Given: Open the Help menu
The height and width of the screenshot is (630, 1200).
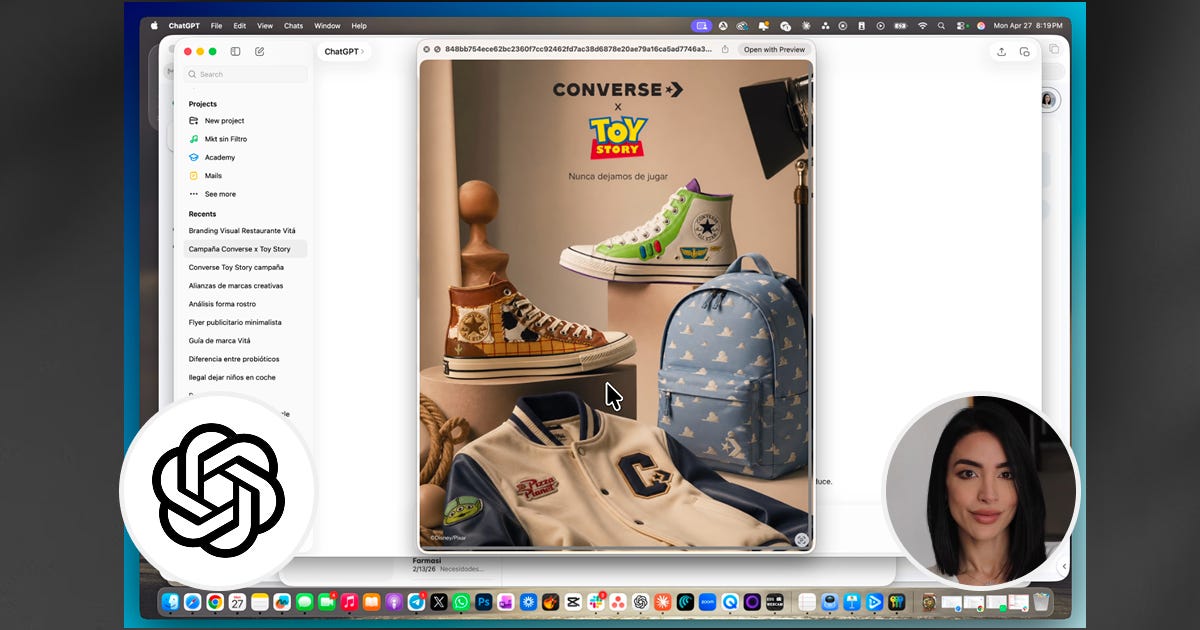Looking at the screenshot, I should coord(359,25).
